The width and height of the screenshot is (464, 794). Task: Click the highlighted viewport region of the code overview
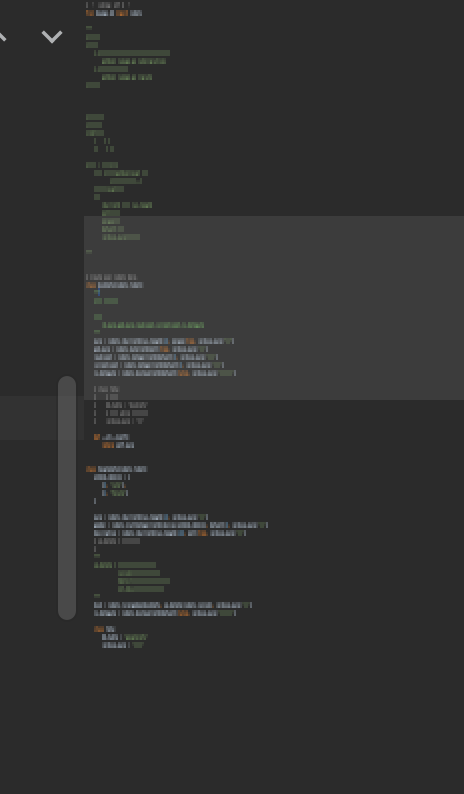pyautogui.click(x=274, y=308)
